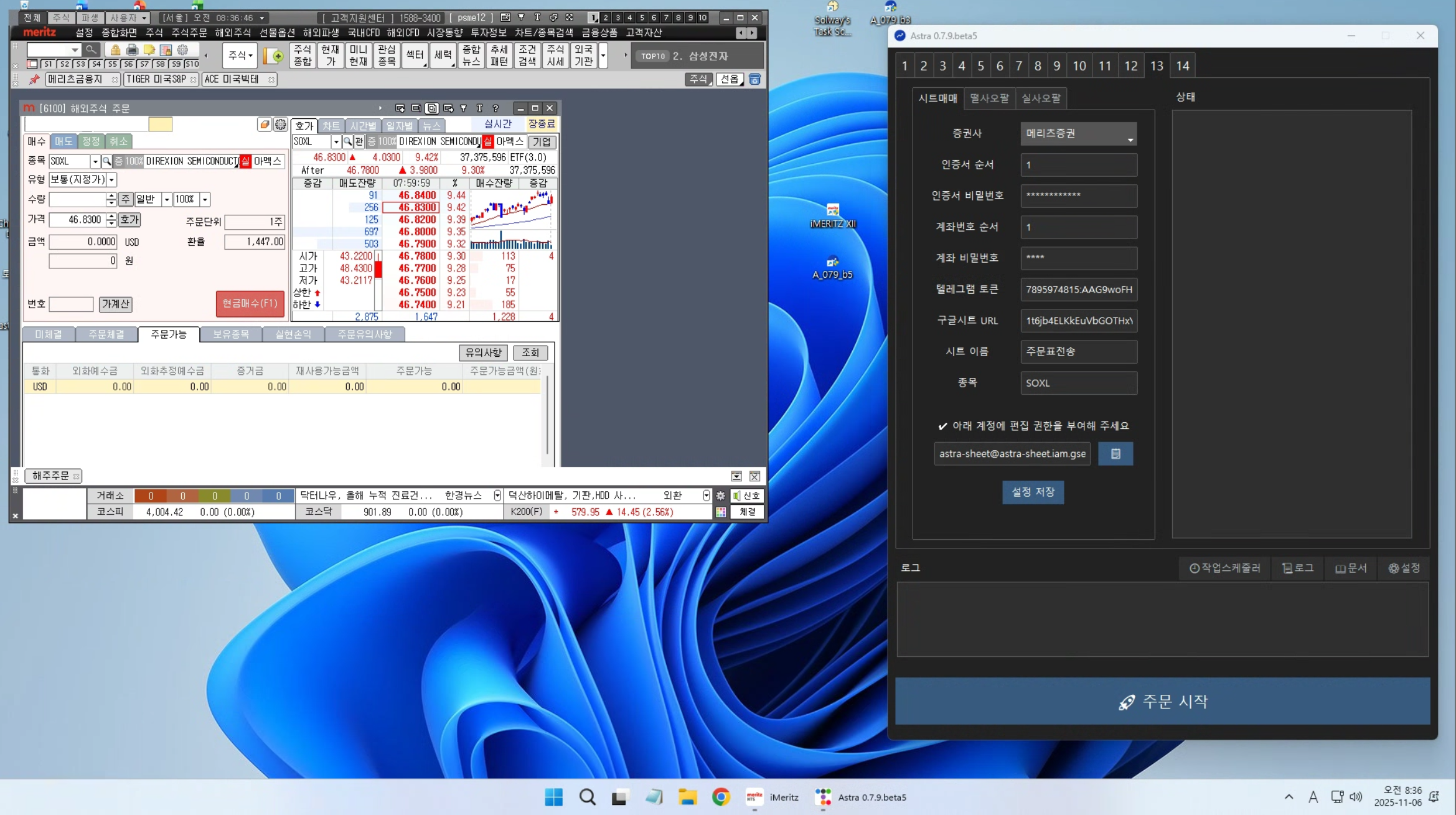
Task: Toggle the 실시간 realtime button
Action: (x=497, y=124)
